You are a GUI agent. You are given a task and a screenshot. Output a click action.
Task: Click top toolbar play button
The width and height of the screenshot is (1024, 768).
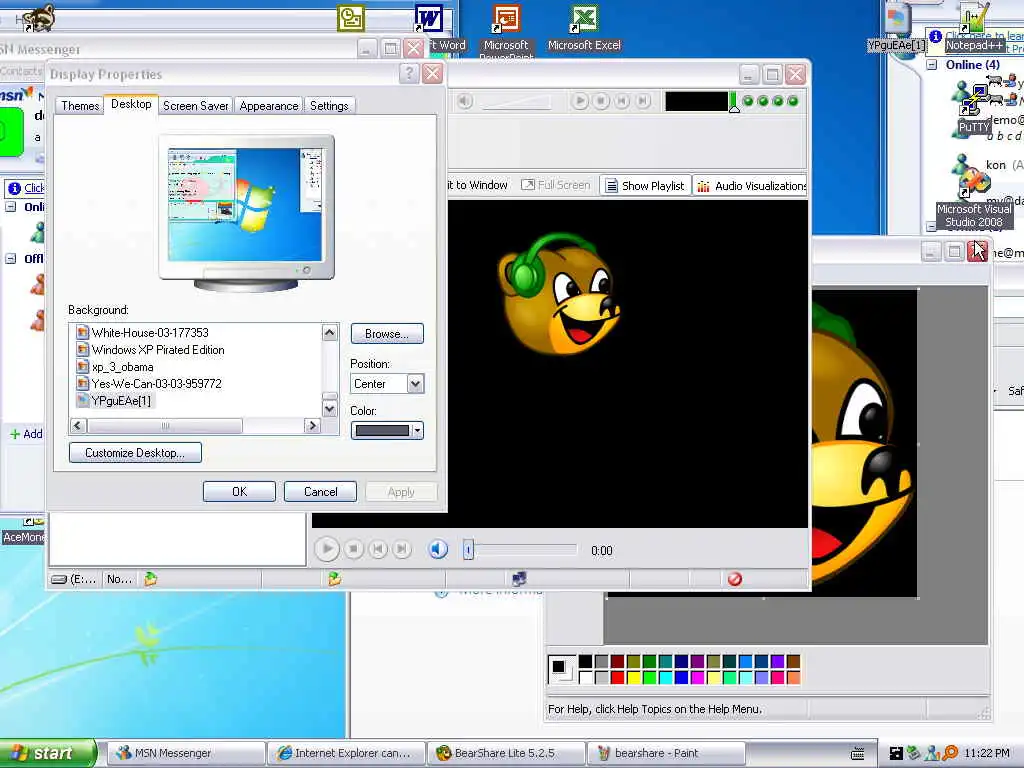579,101
